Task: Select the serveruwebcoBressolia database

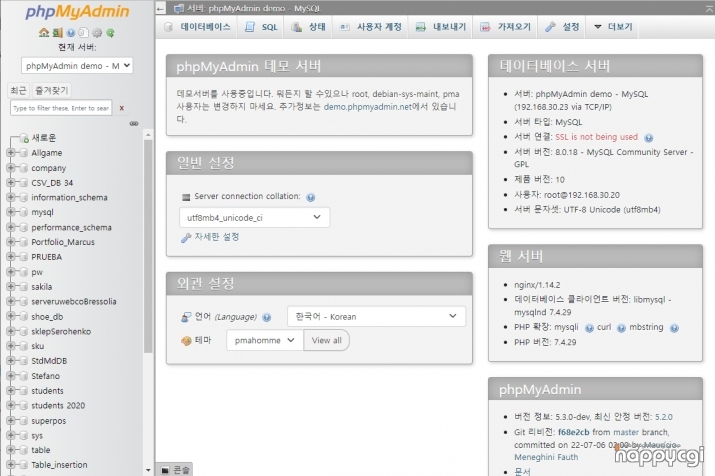Action: pyautogui.click(x=74, y=302)
